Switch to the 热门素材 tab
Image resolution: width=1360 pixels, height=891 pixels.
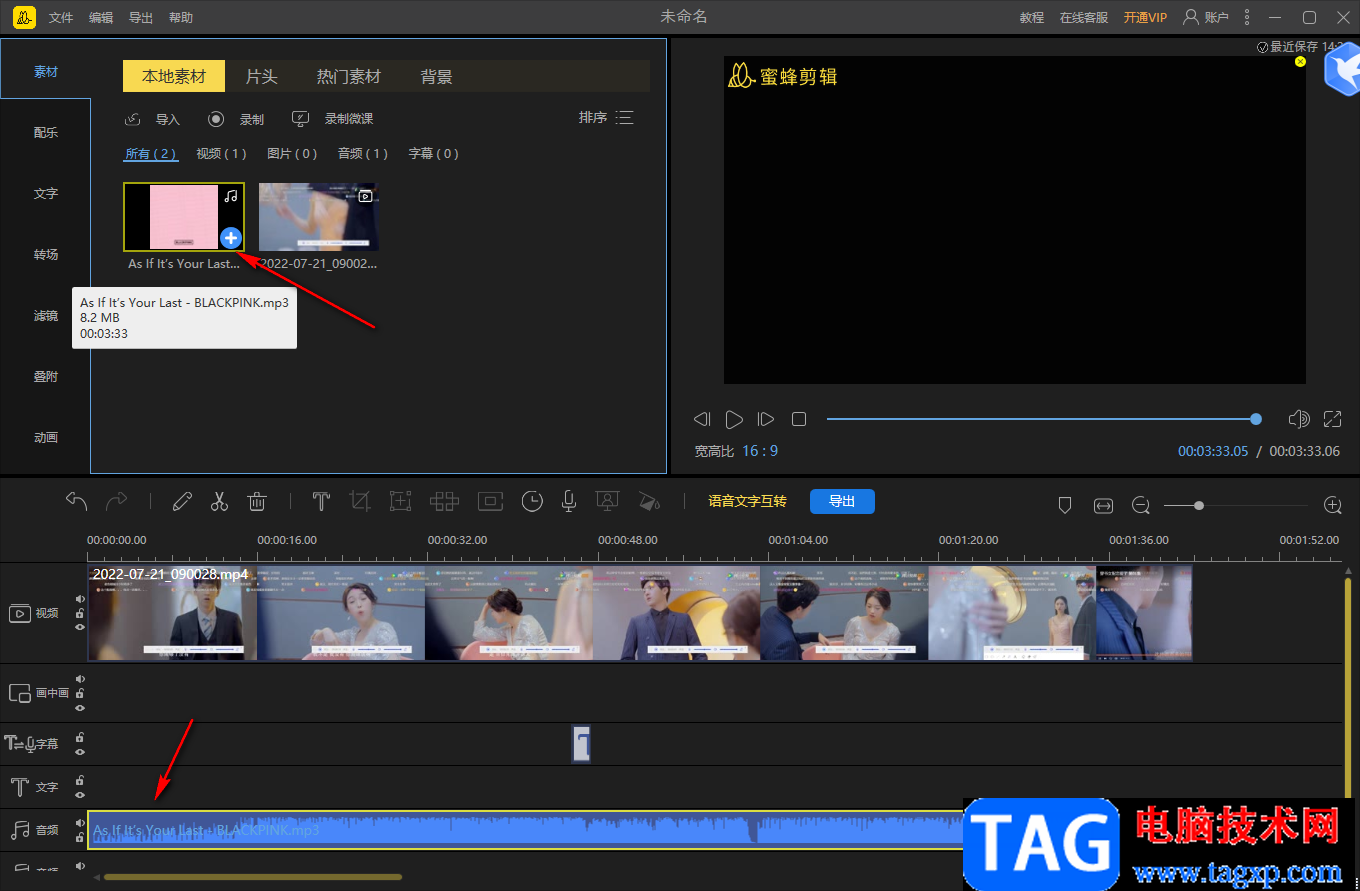(349, 76)
